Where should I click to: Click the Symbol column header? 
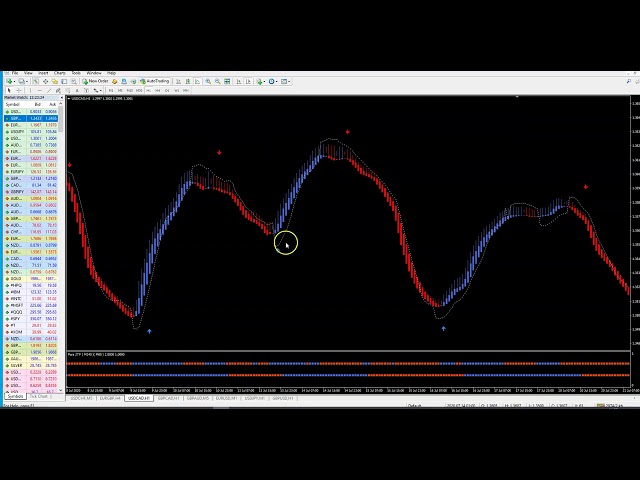(13, 104)
